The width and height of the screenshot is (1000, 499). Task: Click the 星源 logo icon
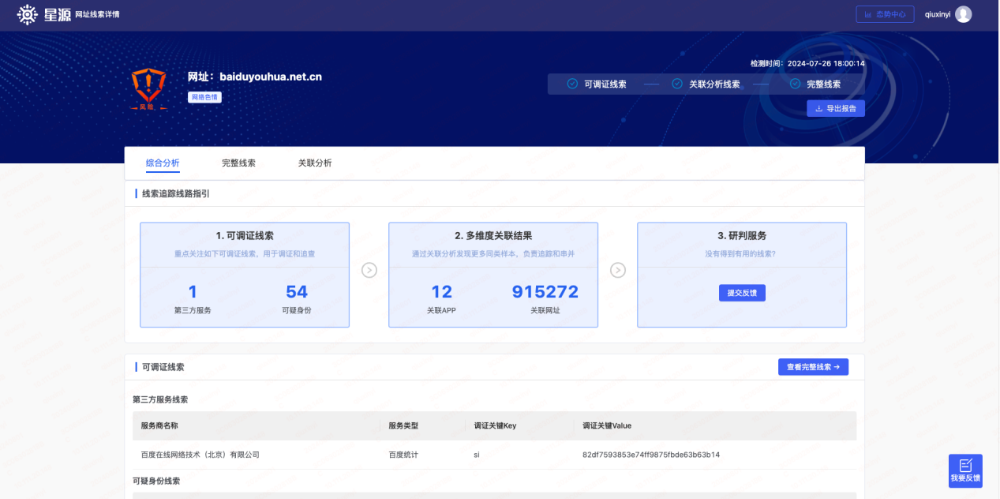[x=27, y=14]
